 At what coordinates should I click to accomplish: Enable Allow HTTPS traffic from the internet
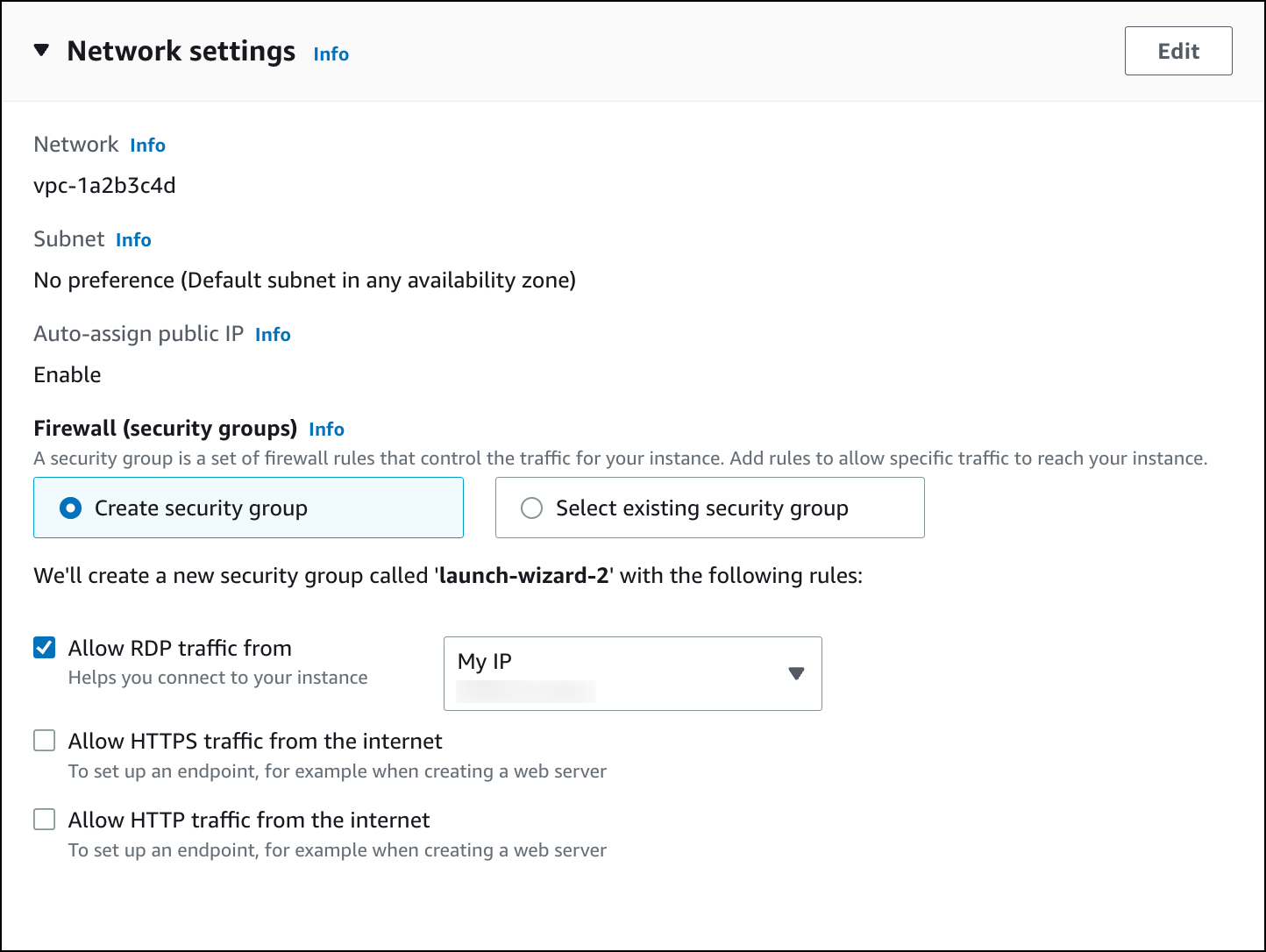click(44, 740)
